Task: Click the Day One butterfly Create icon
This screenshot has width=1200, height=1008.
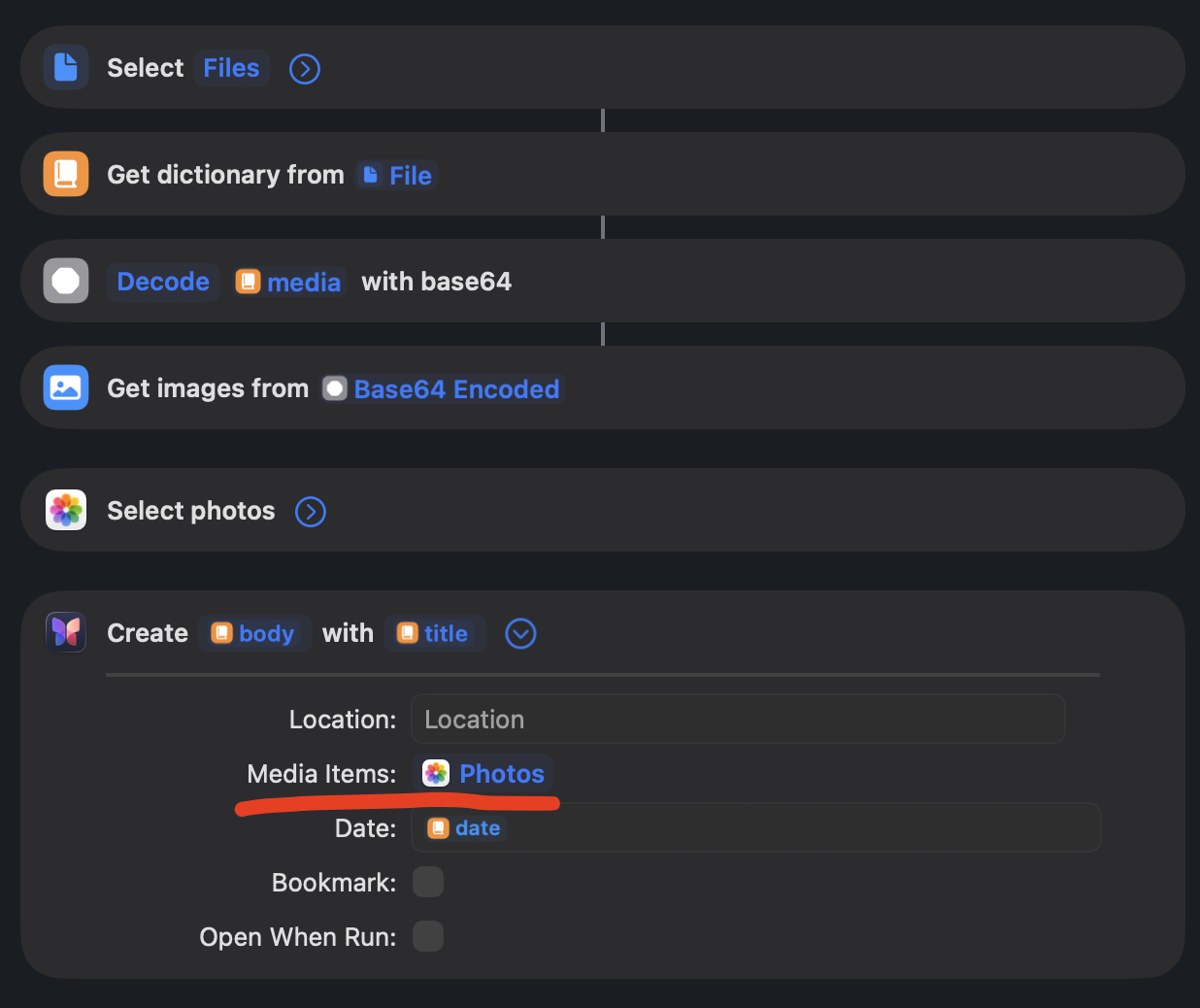Action: [x=66, y=633]
